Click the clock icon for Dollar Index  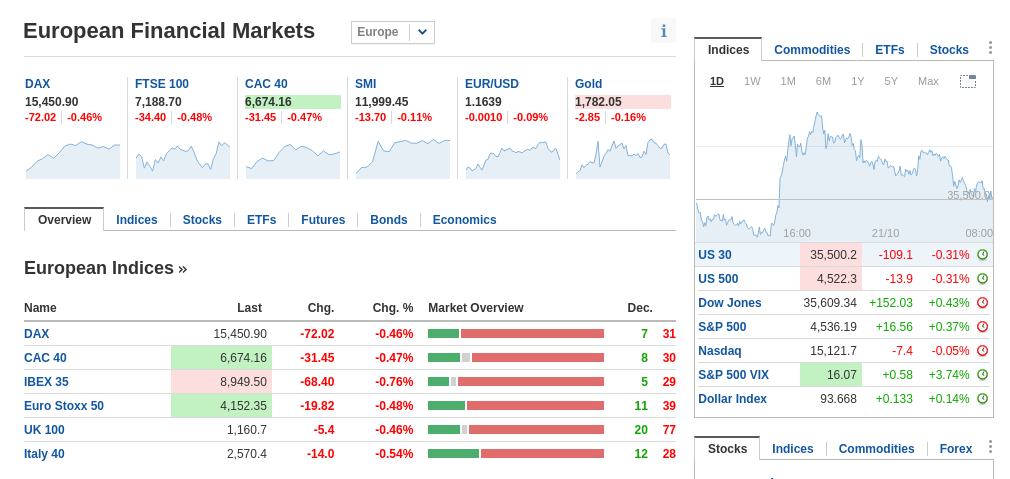(x=982, y=399)
